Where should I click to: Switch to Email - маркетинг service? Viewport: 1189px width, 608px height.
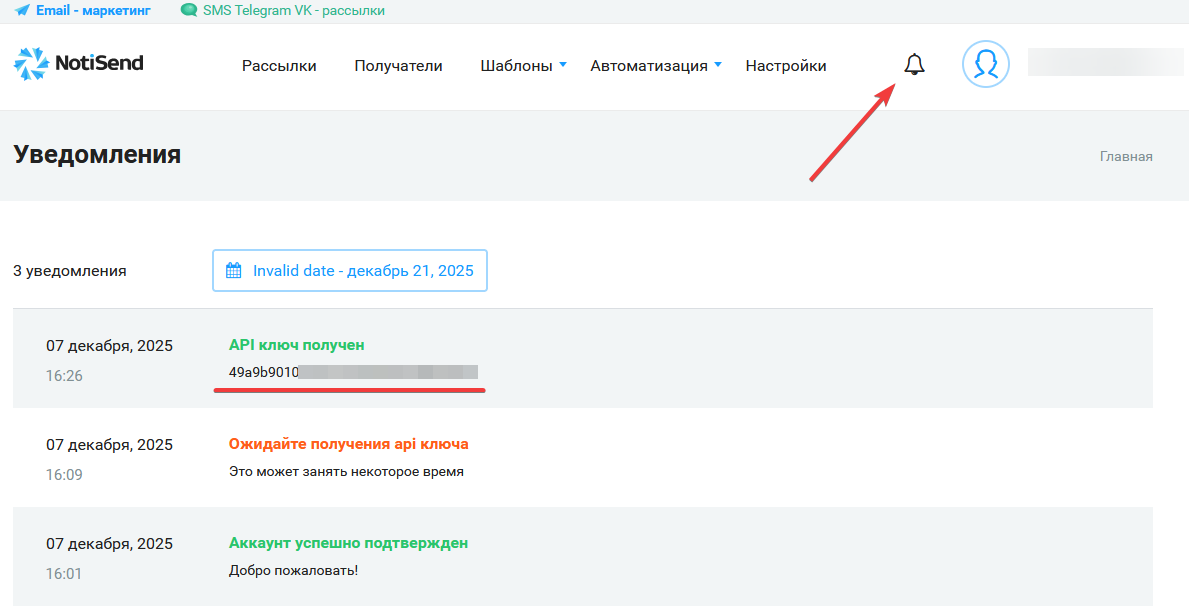click(93, 11)
